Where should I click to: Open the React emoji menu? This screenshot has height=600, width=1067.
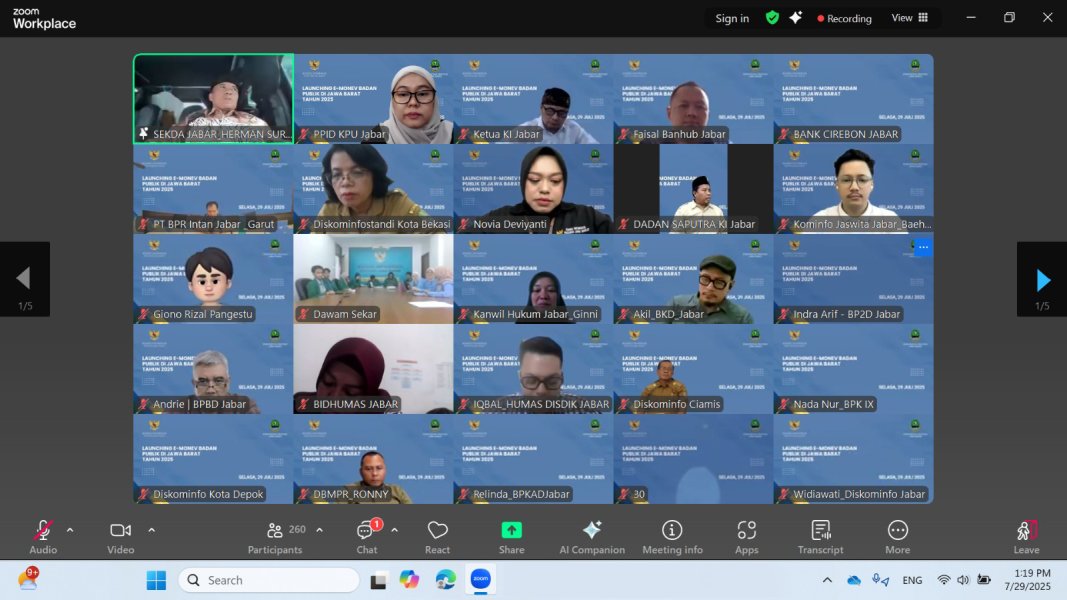(437, 537)
